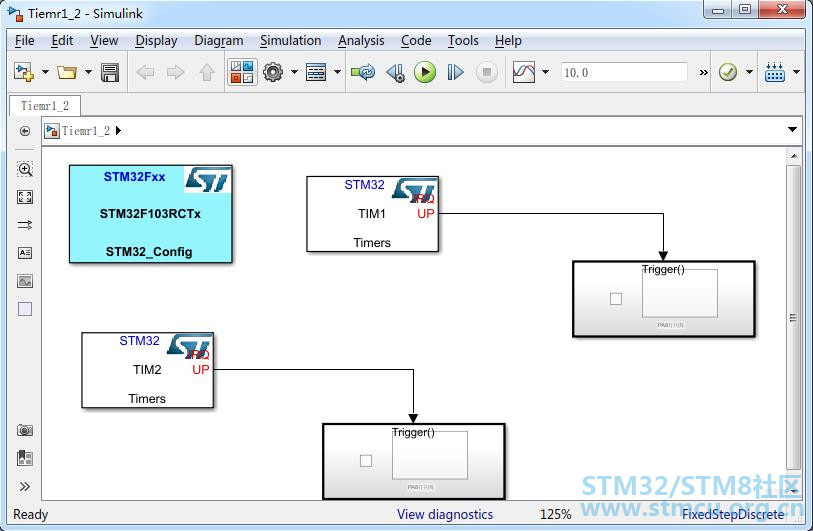The width and height of the screenshot is (813, 531).
Task: Click the Forward navigation arrow
Action: (x=176, y=72)
